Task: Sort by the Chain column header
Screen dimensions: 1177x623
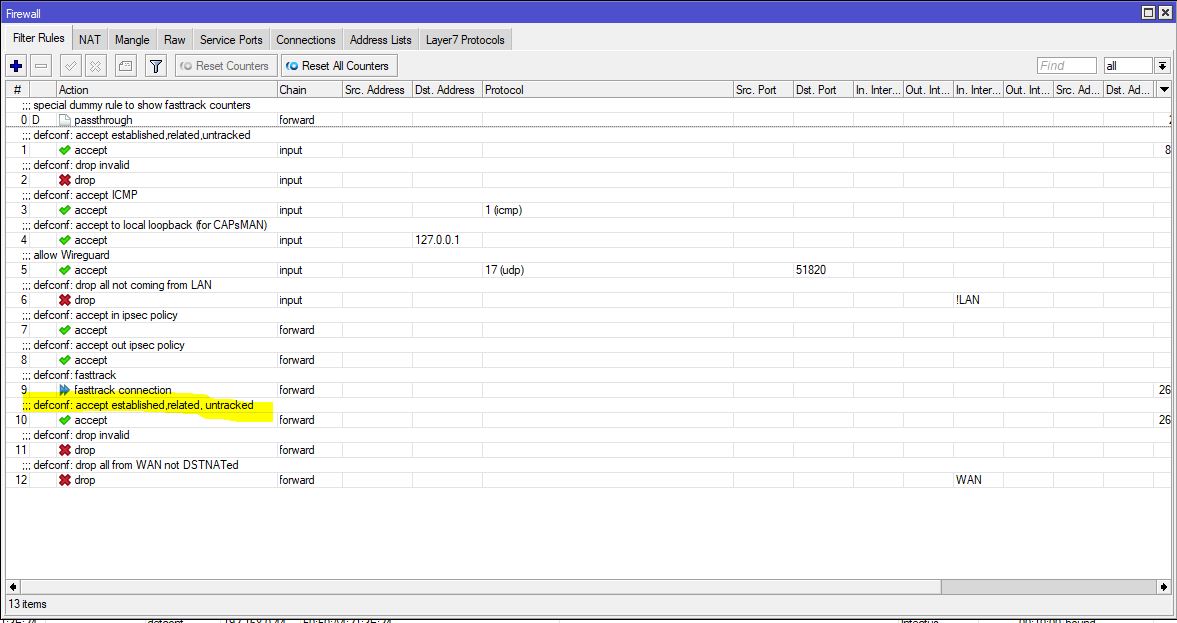Action: 308,90
